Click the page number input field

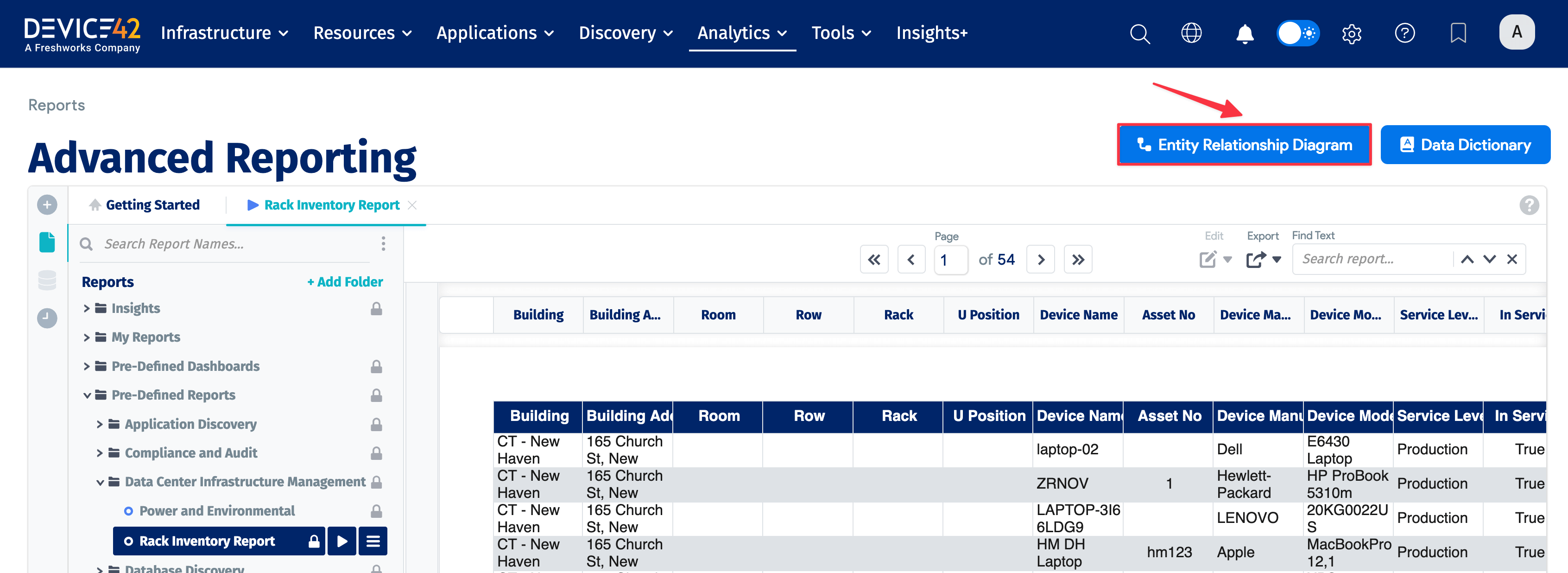pyautogui.click(x=951, y=260)
